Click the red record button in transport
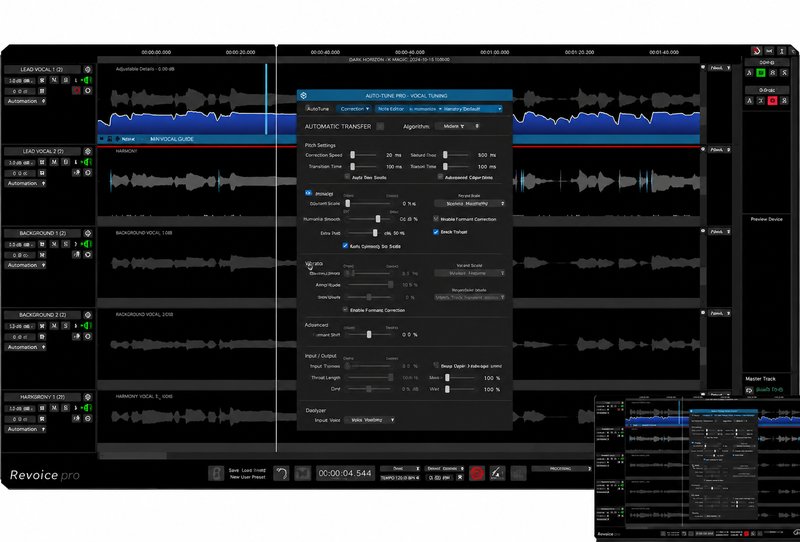The image size is (800, 542). [477, 473]
